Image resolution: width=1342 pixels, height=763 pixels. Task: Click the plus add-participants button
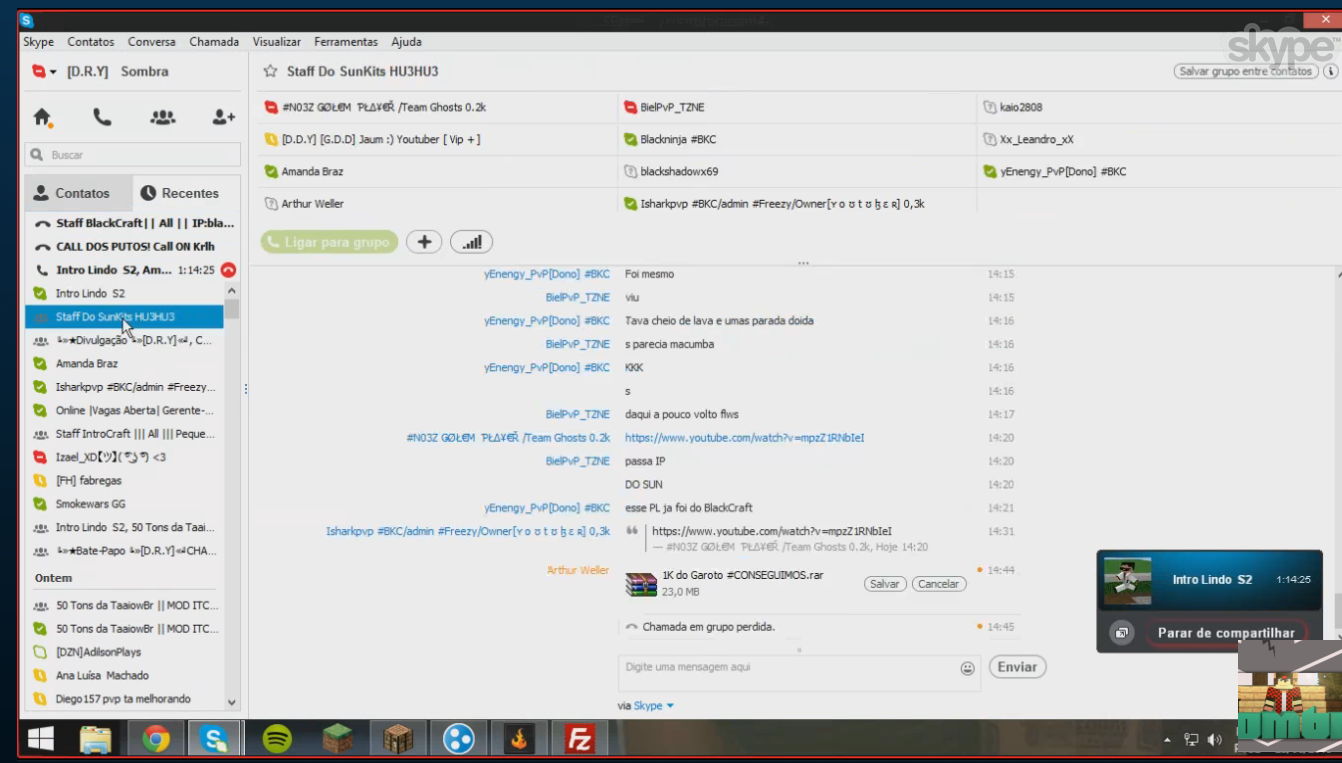[x=424, y=242]
